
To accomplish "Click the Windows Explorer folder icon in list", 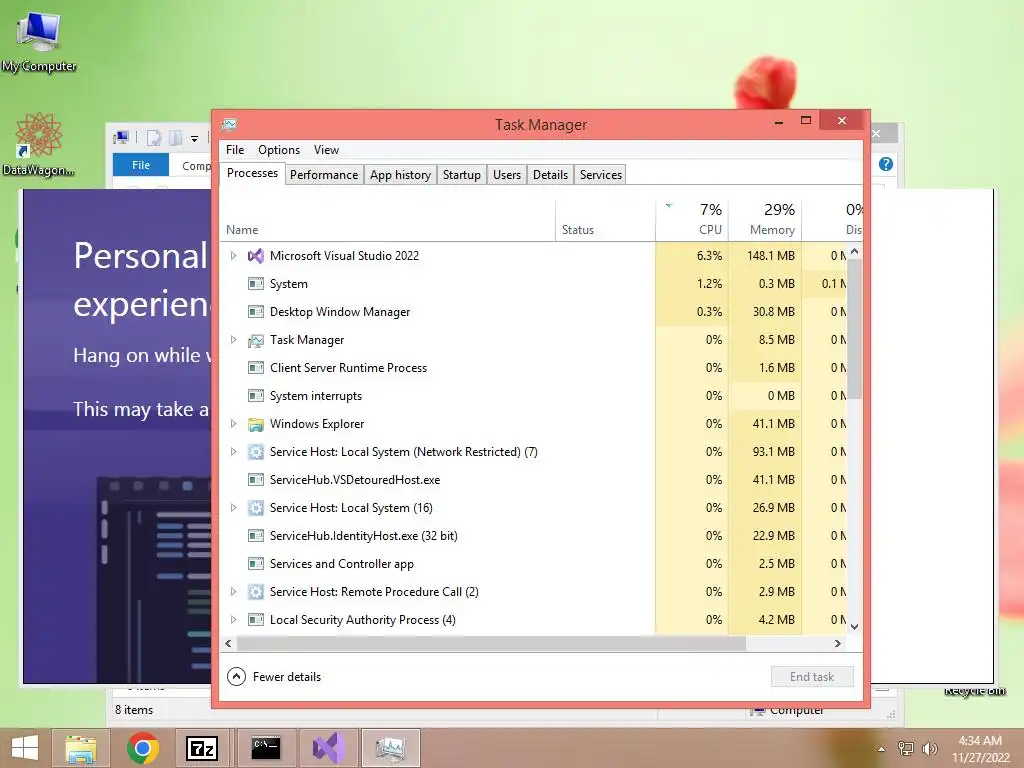I will (x=256, y=424).
